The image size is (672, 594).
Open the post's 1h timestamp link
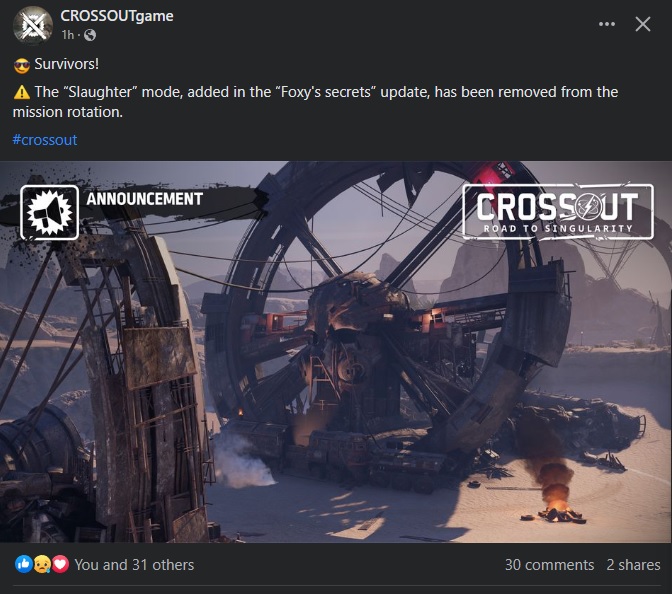pos(68,35)
